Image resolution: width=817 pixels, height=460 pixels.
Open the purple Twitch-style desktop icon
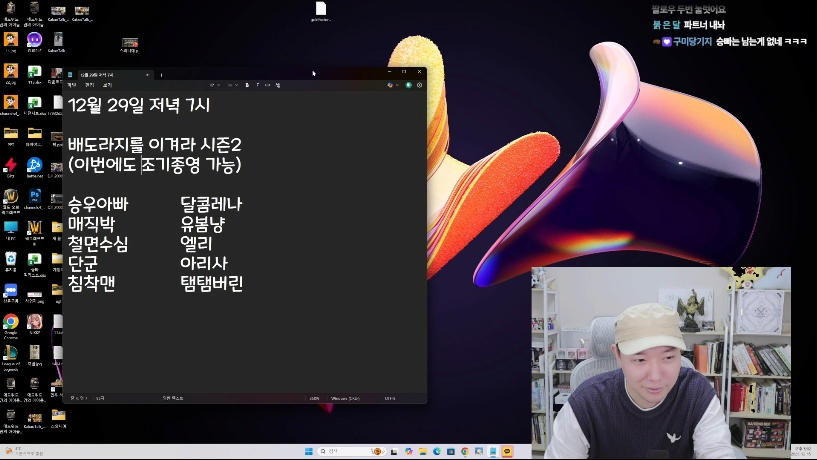[34, 40]
